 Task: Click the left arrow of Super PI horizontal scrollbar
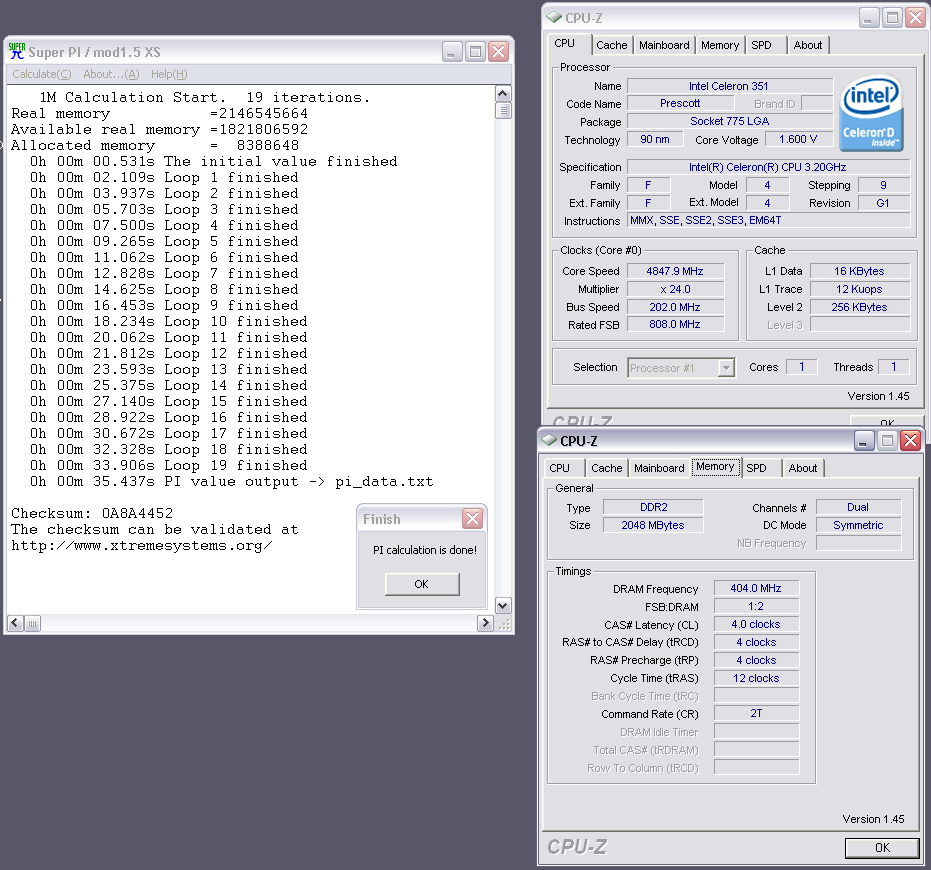[15, 623]
